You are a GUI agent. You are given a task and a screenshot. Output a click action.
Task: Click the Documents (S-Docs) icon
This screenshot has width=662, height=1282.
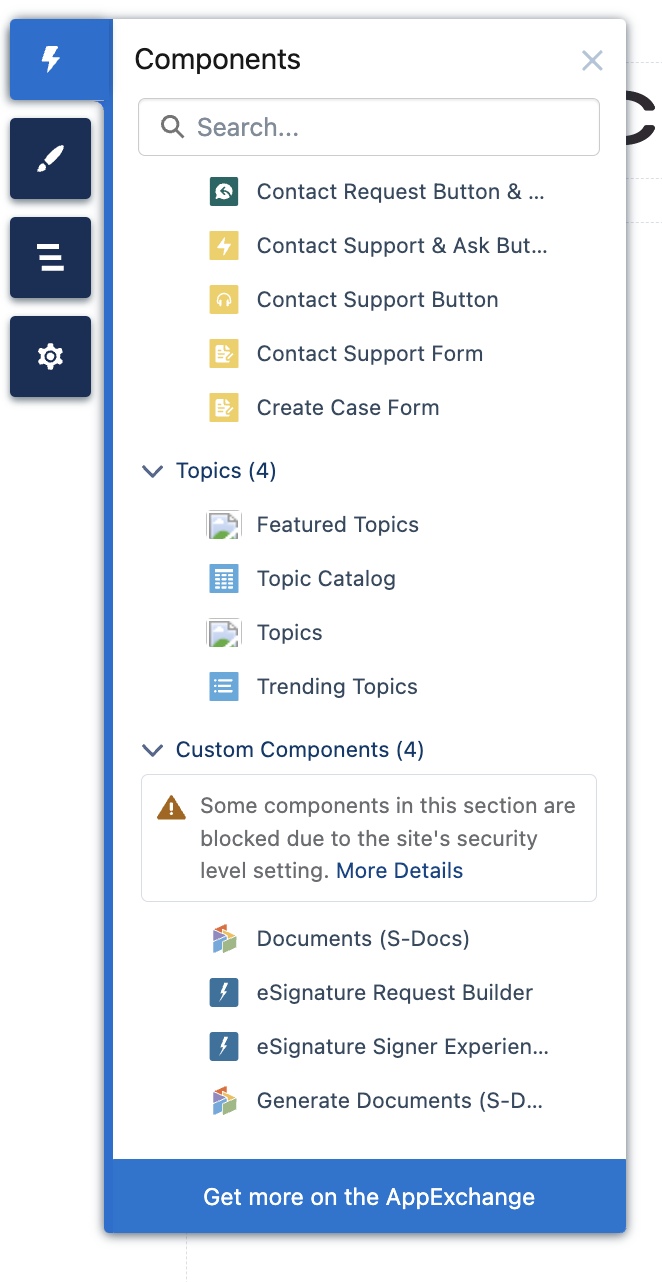pyautogui.click(x=224, y=938)
